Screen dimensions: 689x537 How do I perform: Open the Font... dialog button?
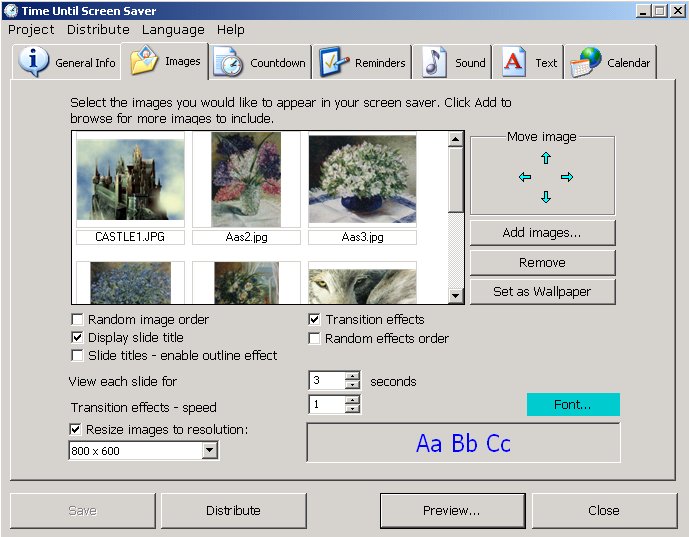click(x=573, y=404)
